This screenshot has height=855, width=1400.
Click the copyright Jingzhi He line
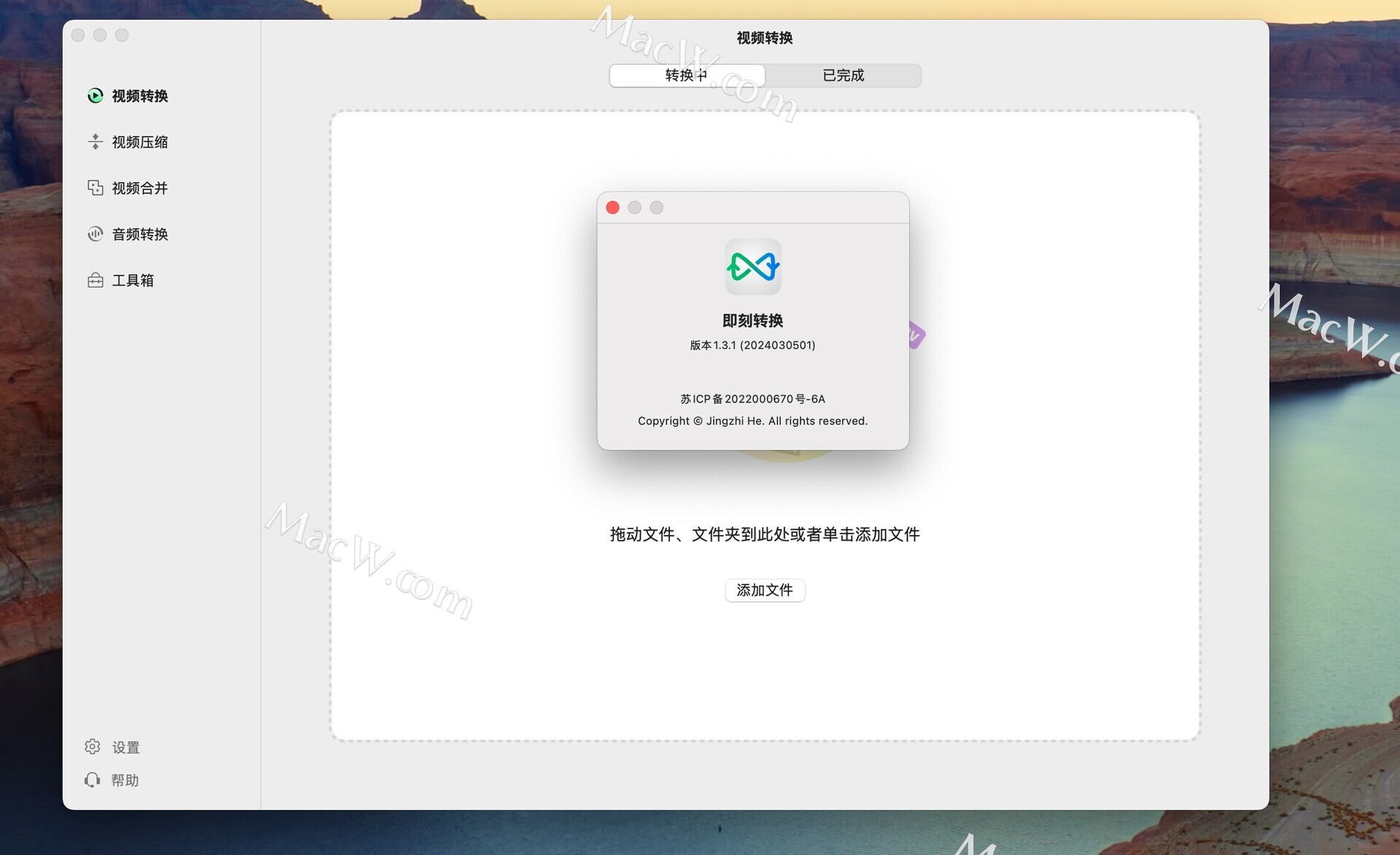[752, 421]
